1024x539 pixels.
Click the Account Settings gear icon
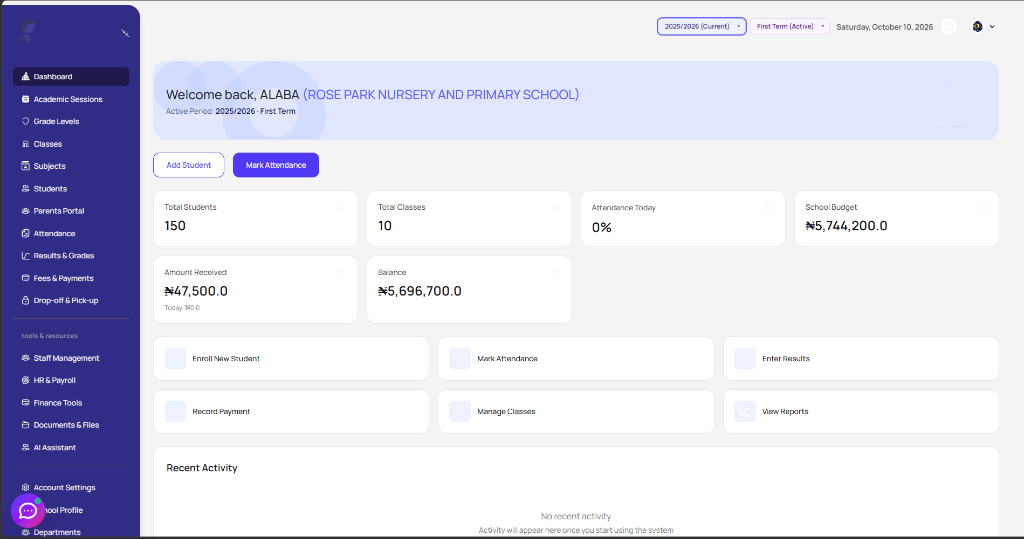[25, 487]
